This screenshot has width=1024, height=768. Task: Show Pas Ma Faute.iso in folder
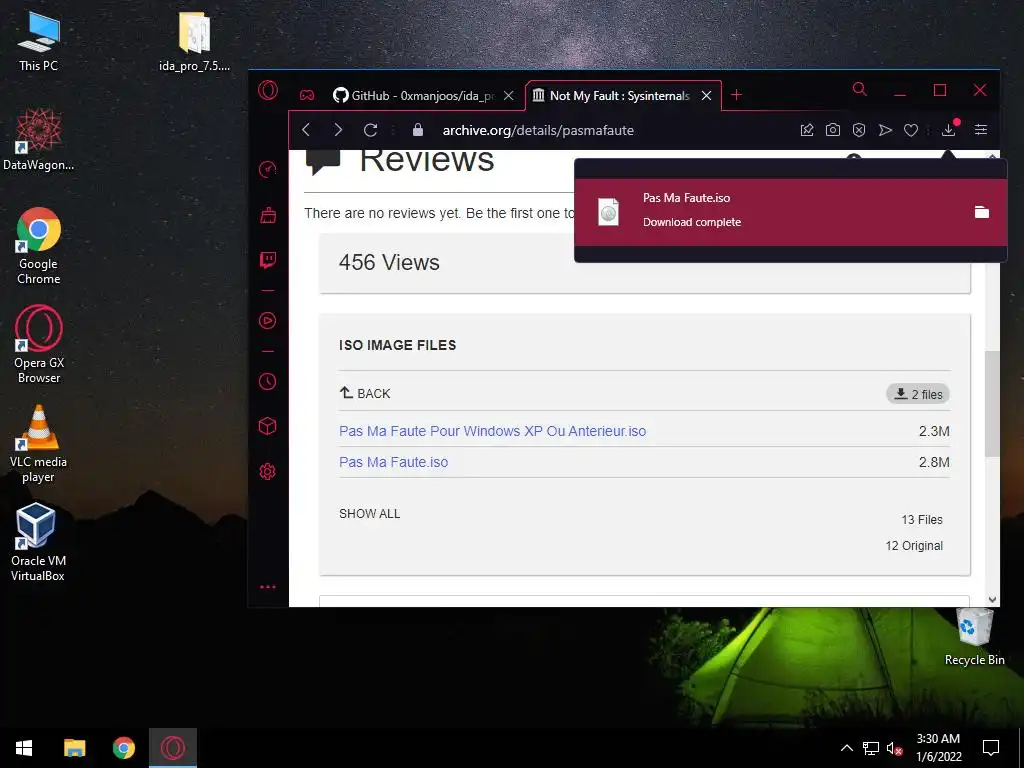click(x=982, y=212)
